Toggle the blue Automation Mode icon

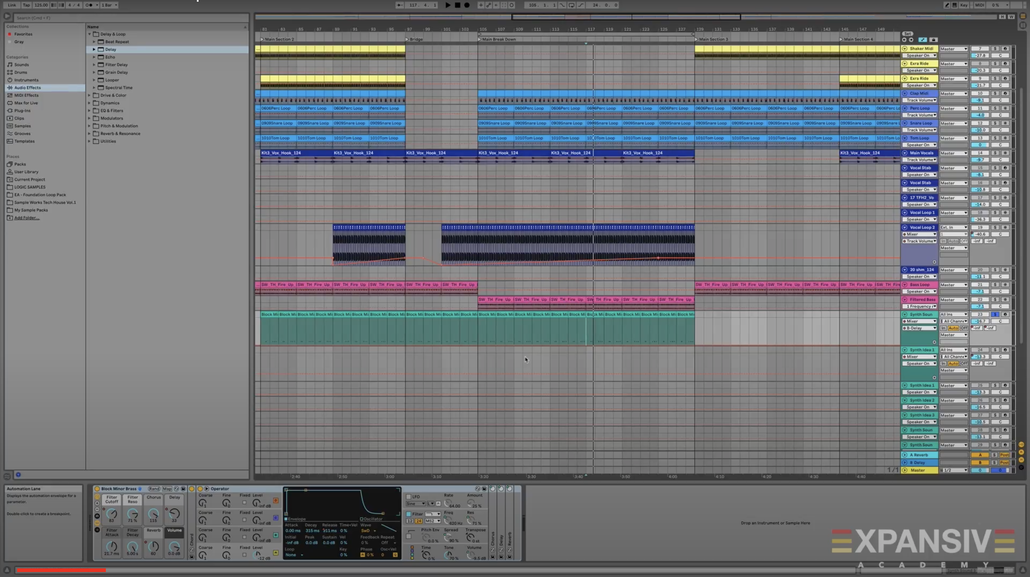[923, 40]
